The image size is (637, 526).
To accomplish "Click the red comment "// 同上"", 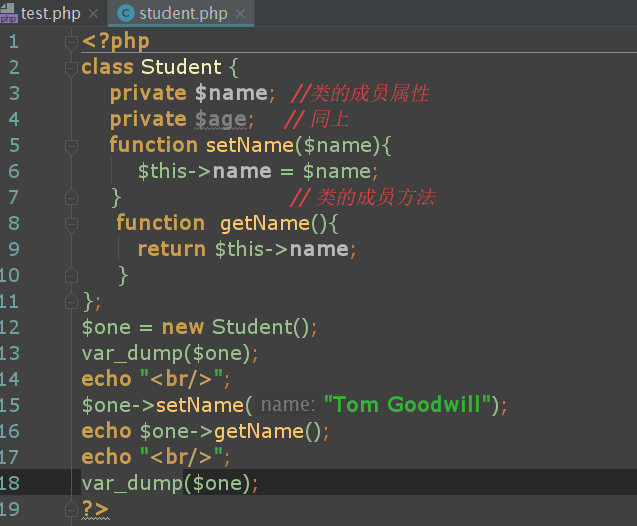I will pos(316,120).
